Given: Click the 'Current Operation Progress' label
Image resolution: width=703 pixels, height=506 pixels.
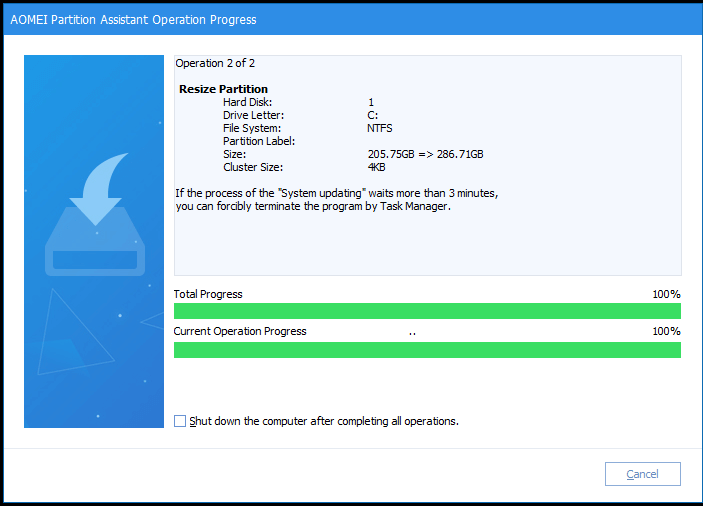Looking at the screenshot, I should (x=240, y=331).
